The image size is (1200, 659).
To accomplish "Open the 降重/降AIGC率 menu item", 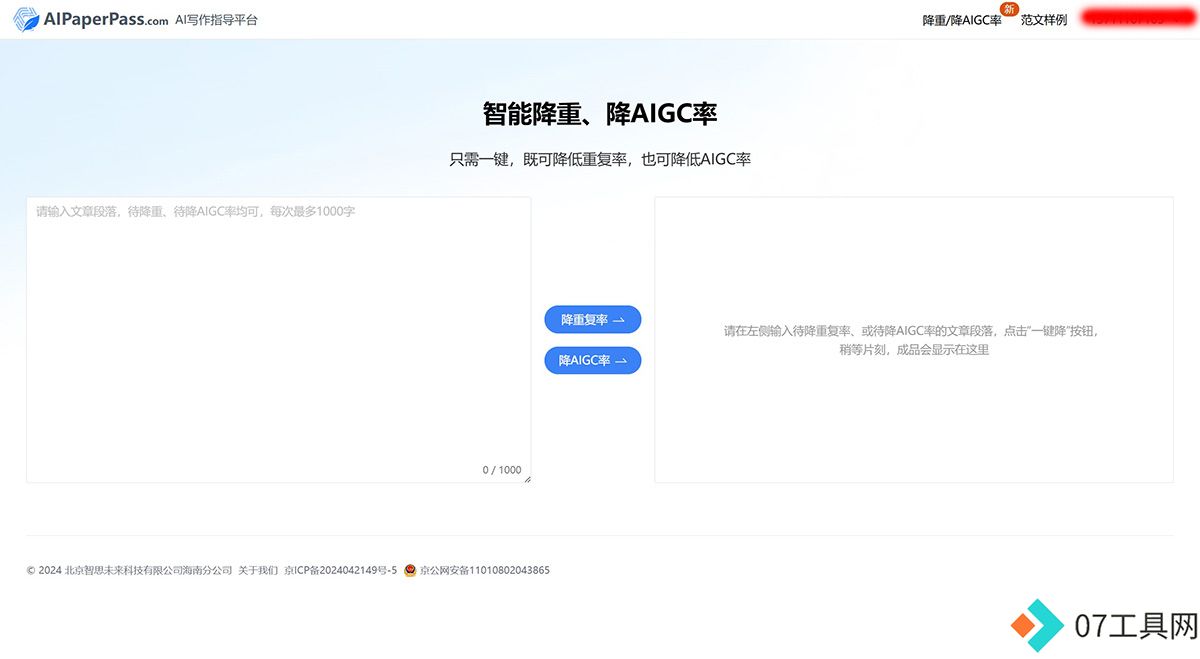I will coord(962,20).
